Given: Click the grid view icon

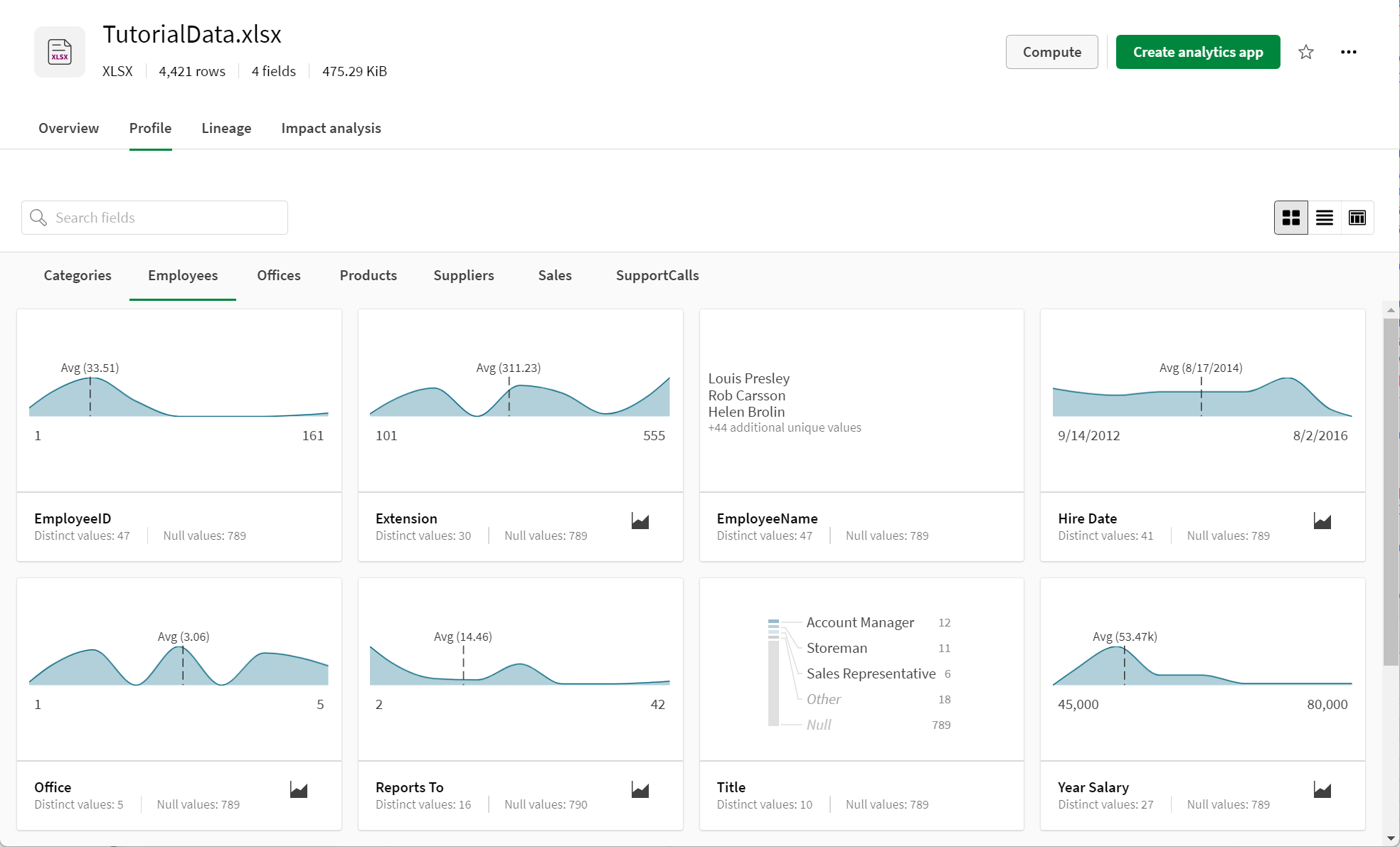Looking at the screenshot, I should click(x=1291, y=217).
